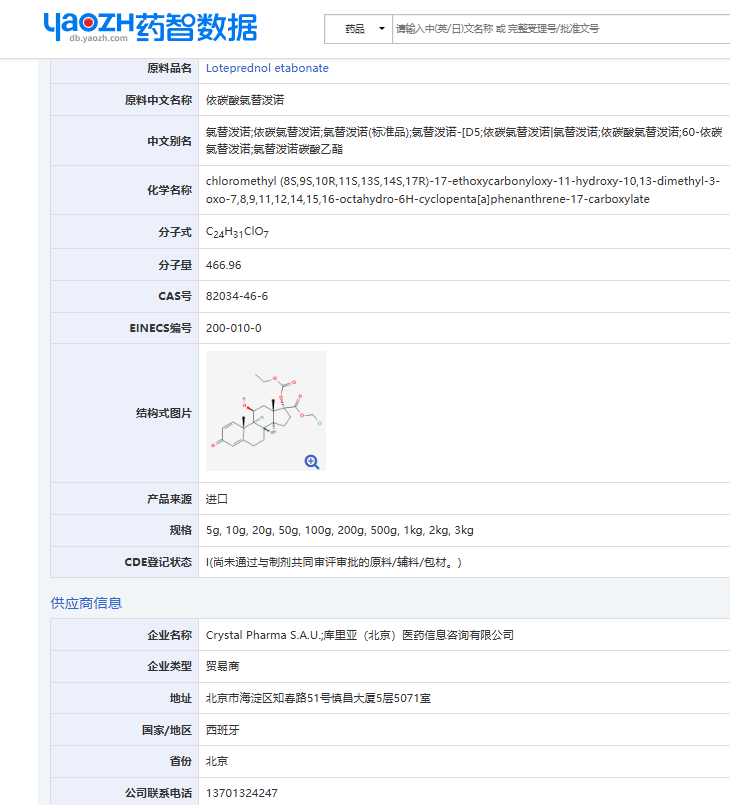Click the molecular formula C24H31ClO7
Screen dimensions: 730x805
tap(237, 232)
